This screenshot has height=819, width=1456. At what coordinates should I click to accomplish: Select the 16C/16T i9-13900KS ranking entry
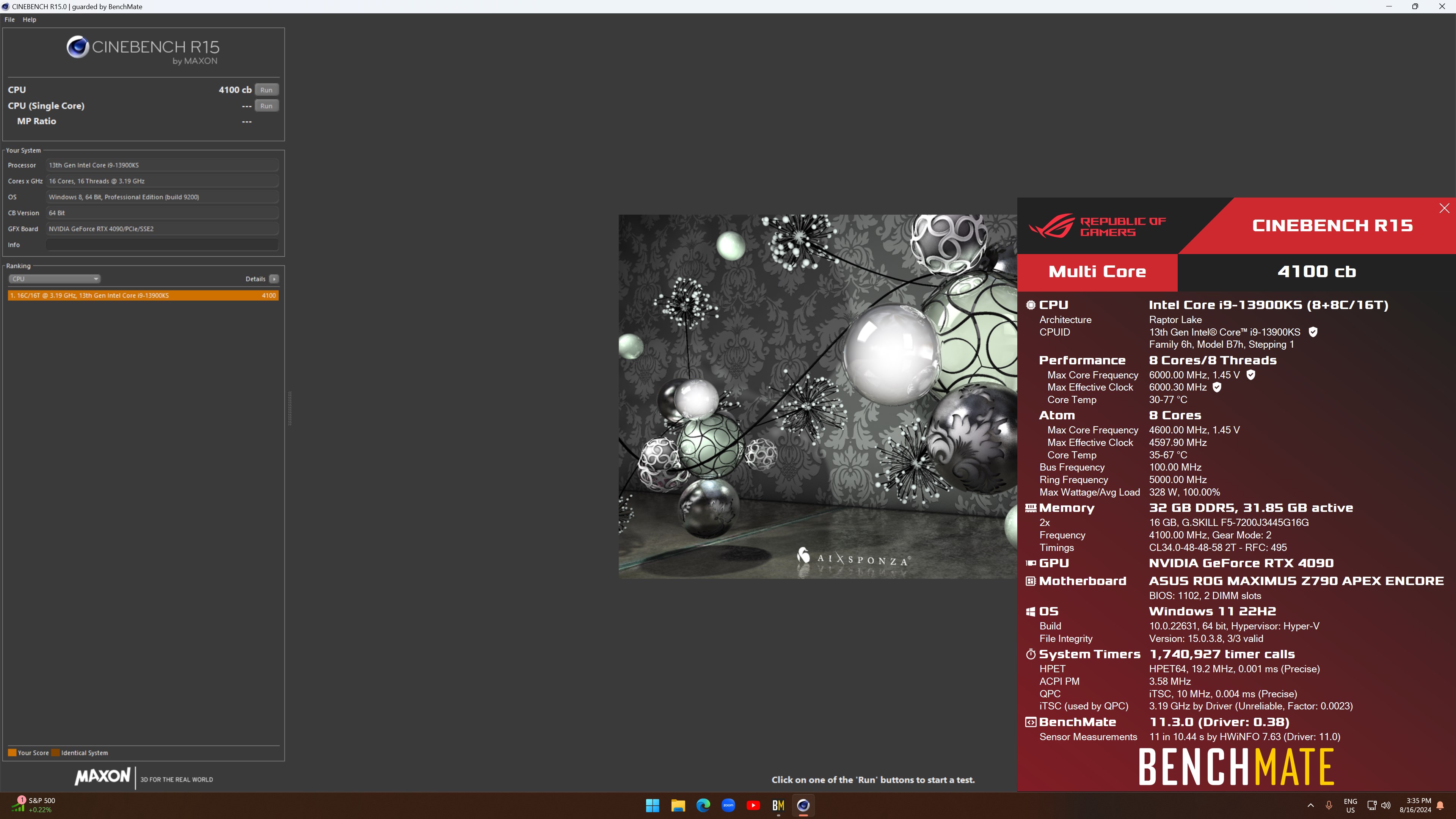[x=143, y=296]
